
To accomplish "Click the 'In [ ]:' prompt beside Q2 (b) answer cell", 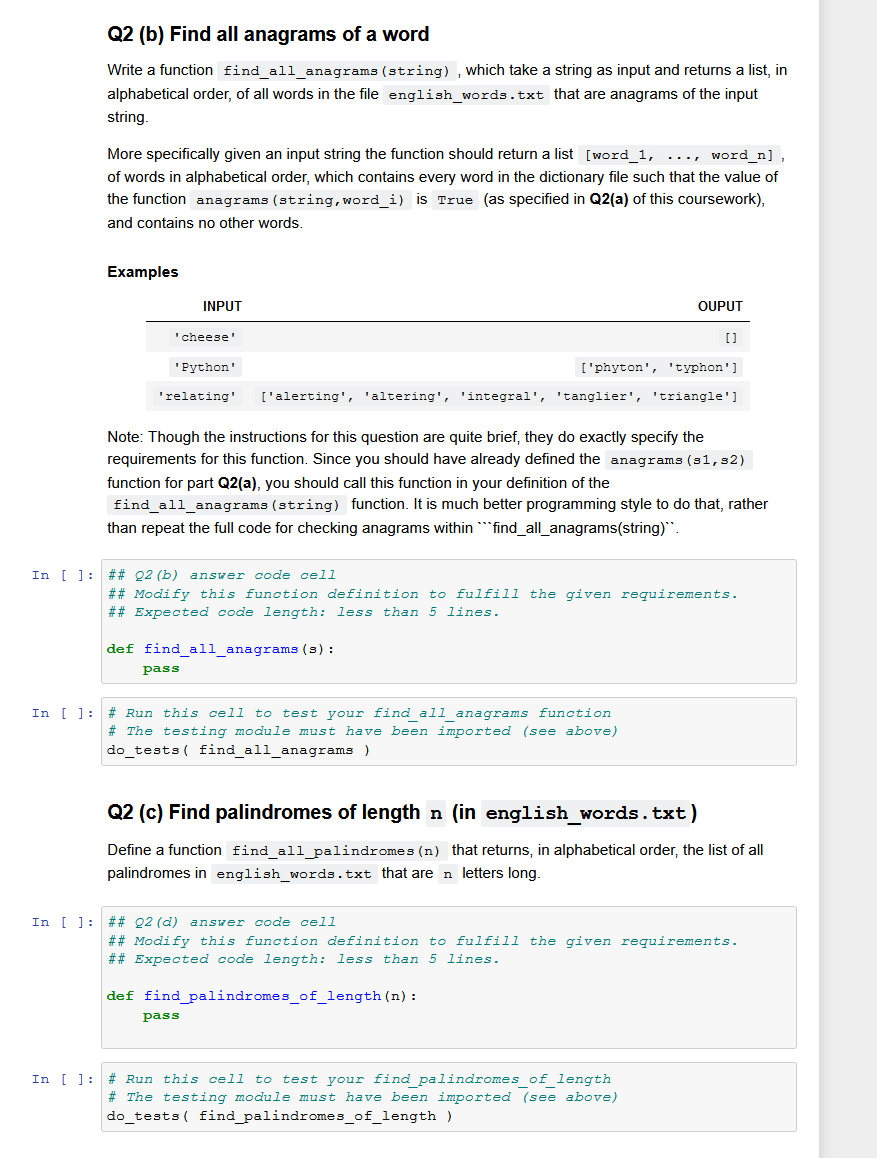I will tap(63, 575).
